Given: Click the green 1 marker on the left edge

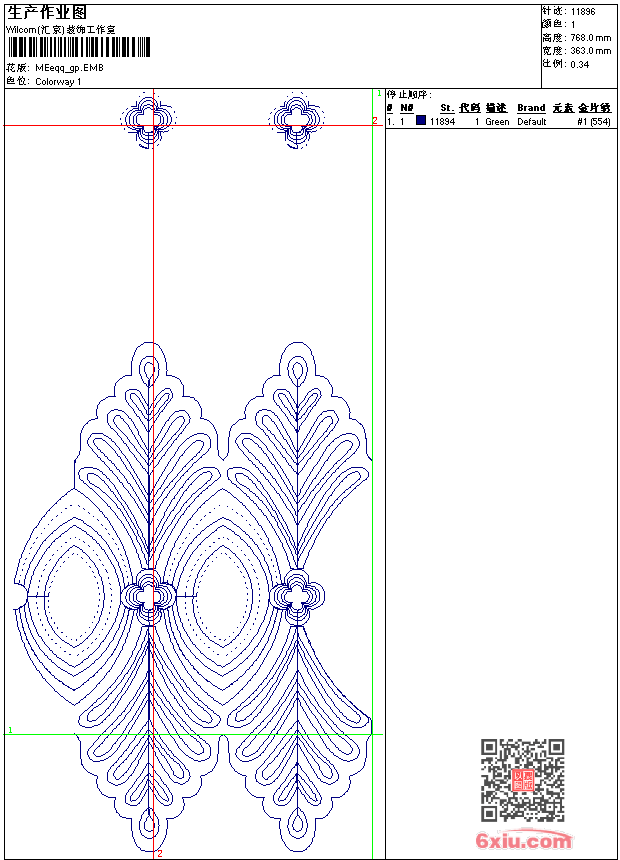Looking at the screenshot, I should pos(10,731).
